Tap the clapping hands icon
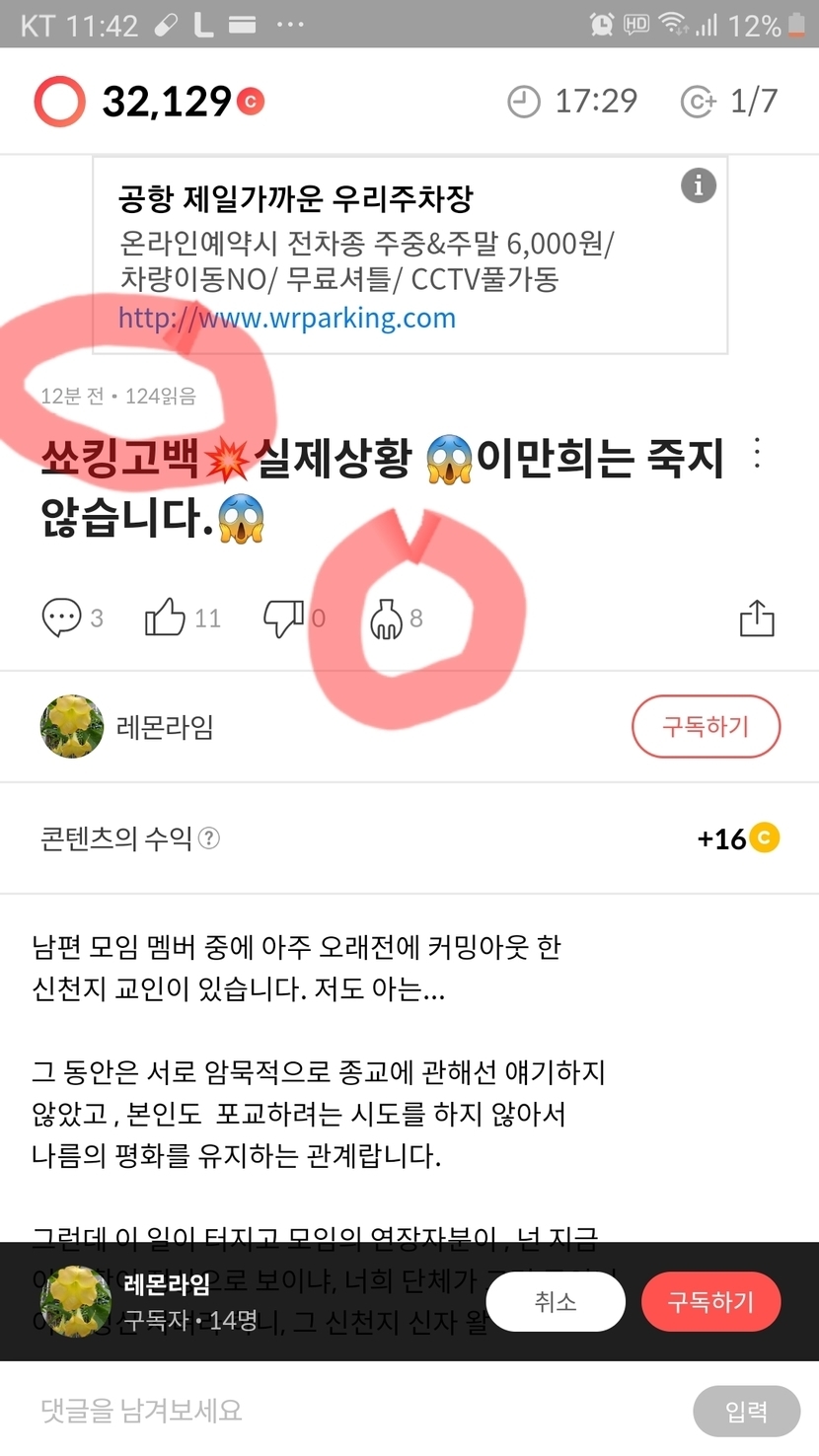819x1456 pixels. [386, 619]
